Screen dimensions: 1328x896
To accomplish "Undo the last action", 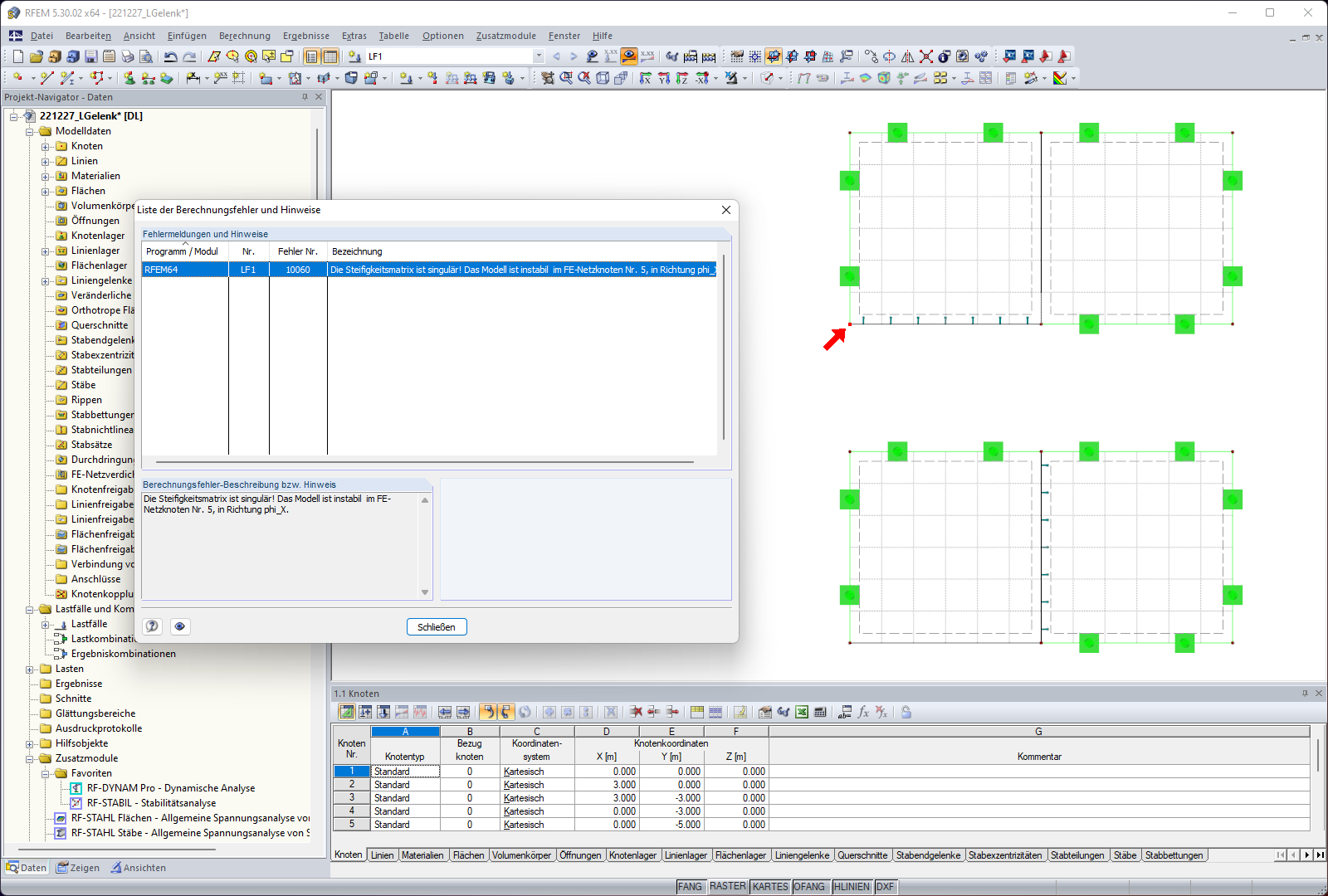I will [171, 56].
